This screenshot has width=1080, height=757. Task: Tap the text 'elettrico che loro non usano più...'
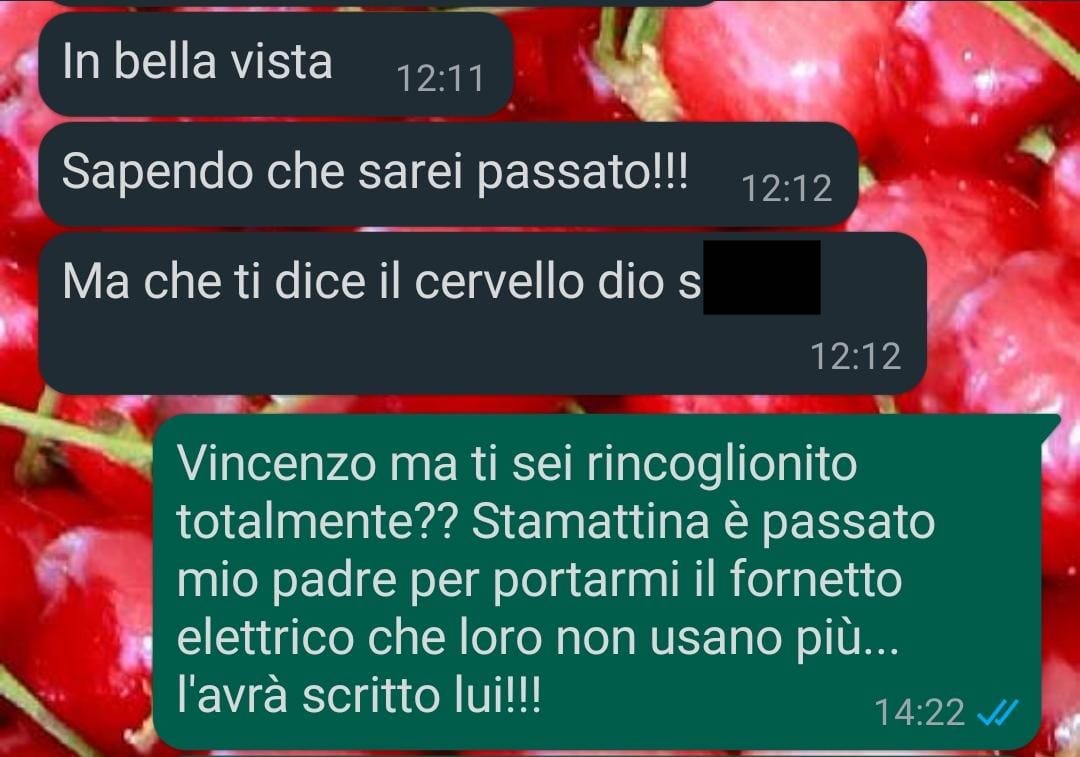click(x=537, y=637)
